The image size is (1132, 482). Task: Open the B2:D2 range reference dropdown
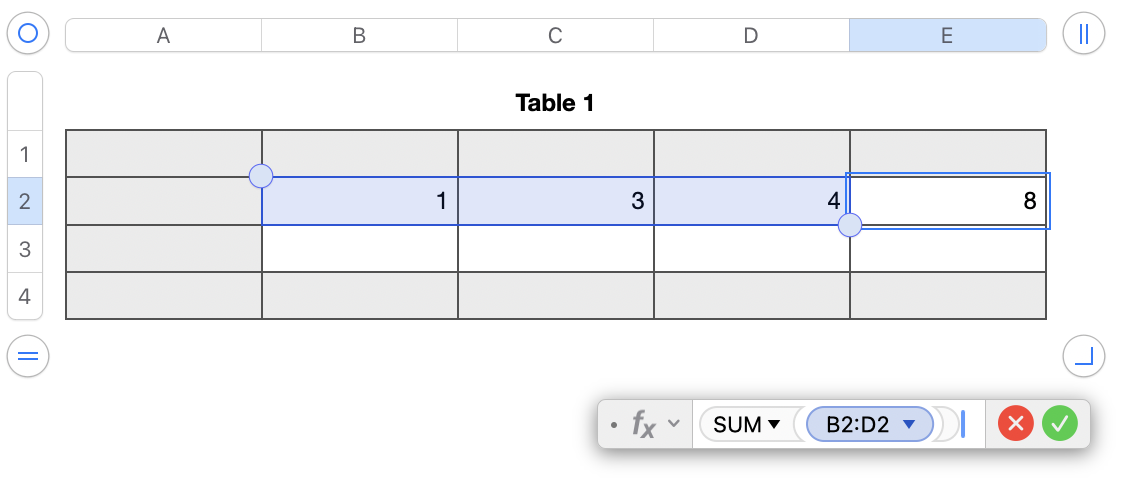pos(909,424)
